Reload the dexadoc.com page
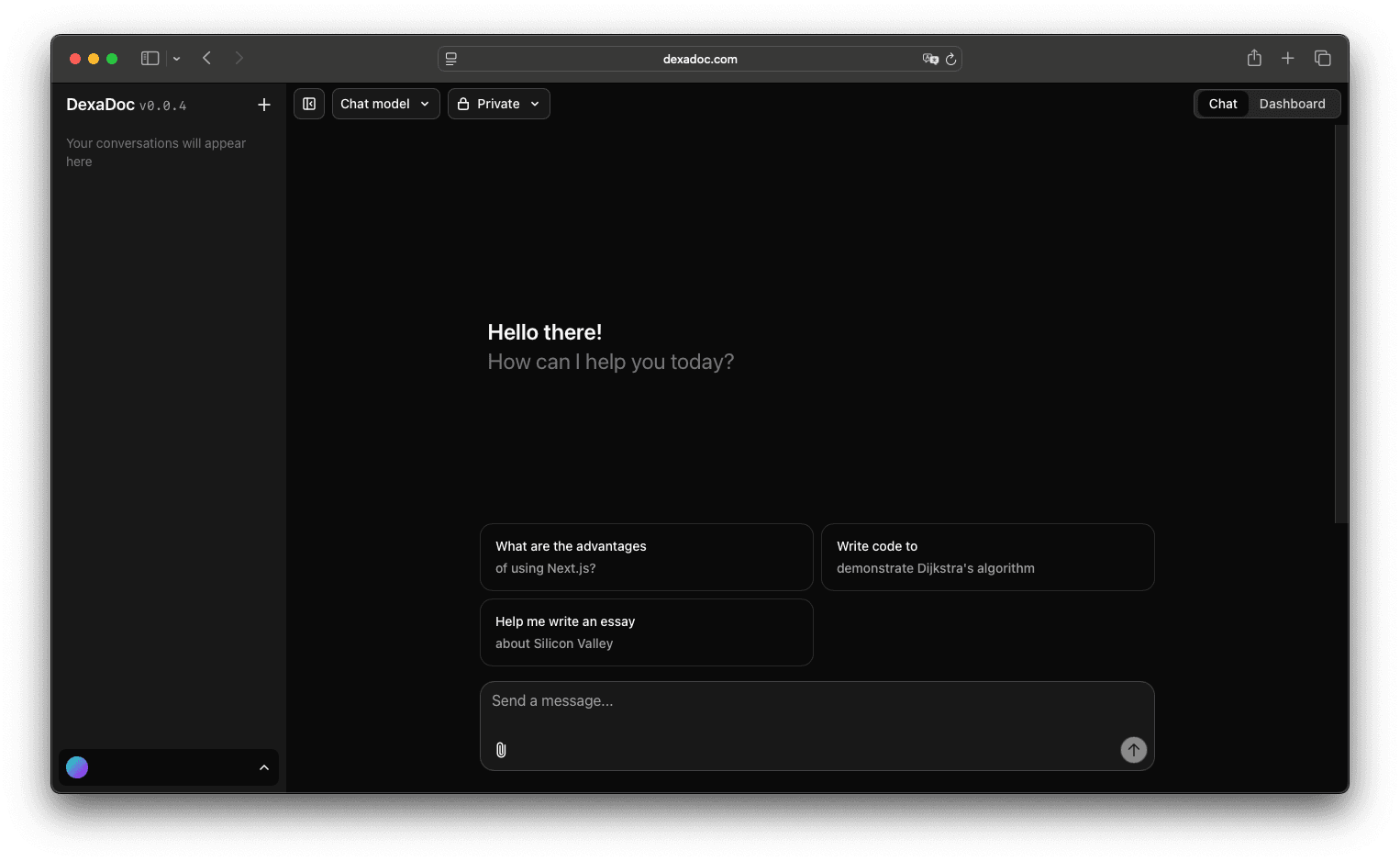The image size is (1400, 861). (950, 60)
